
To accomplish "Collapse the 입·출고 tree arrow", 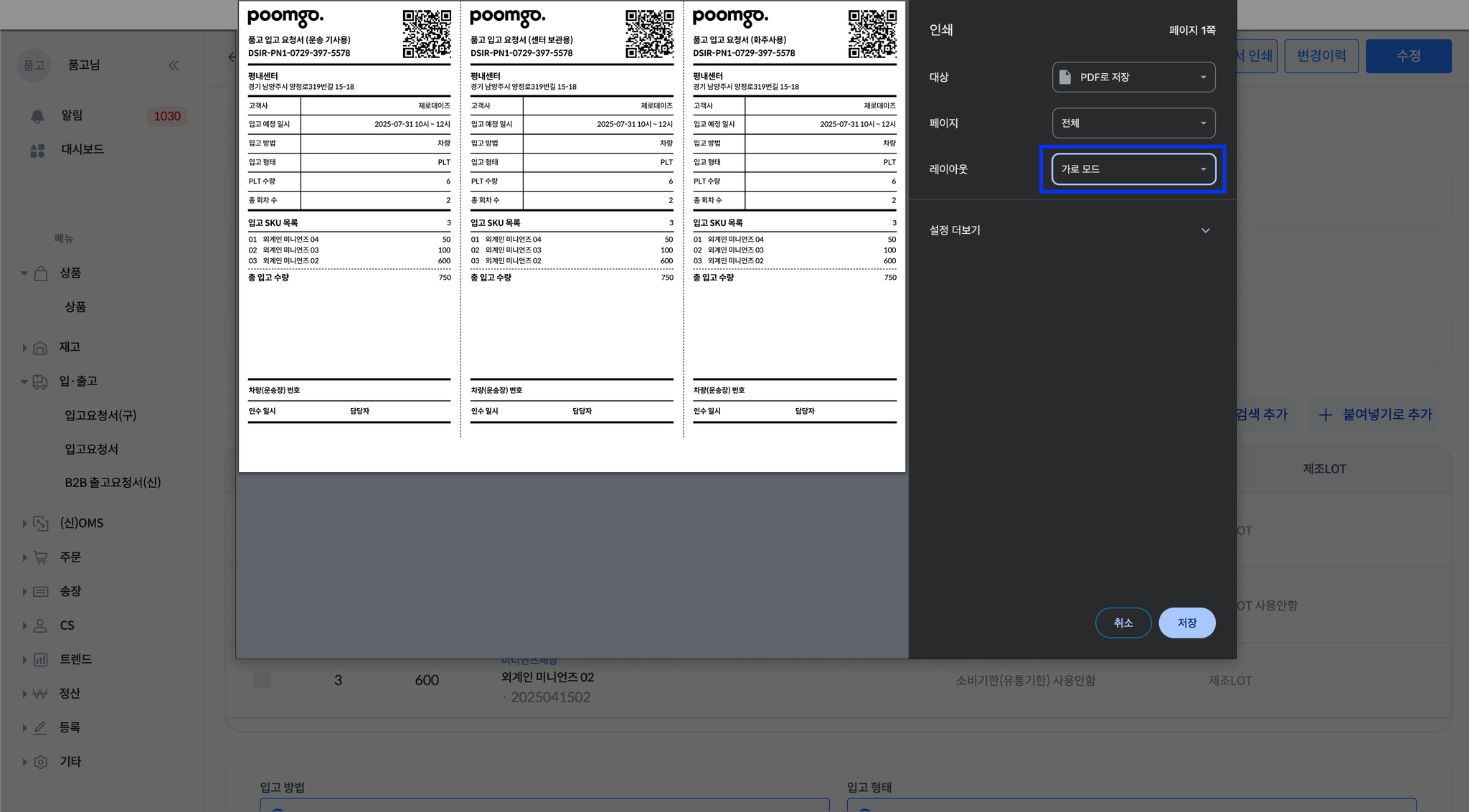I will click(x=24, y=382).
